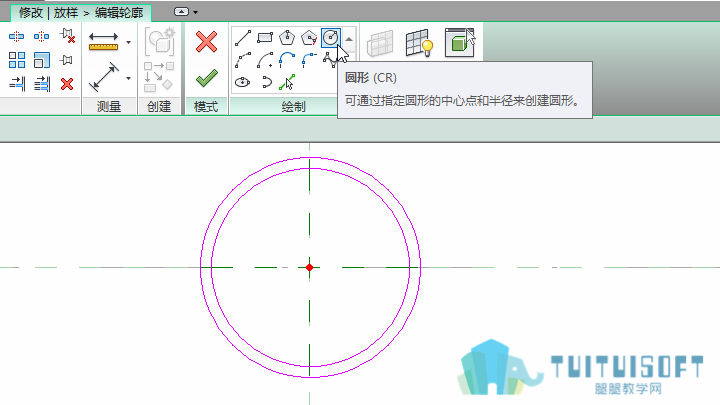Select the Pick Lines tool
The width and height of the screenshot is (720, 405).
287,82
